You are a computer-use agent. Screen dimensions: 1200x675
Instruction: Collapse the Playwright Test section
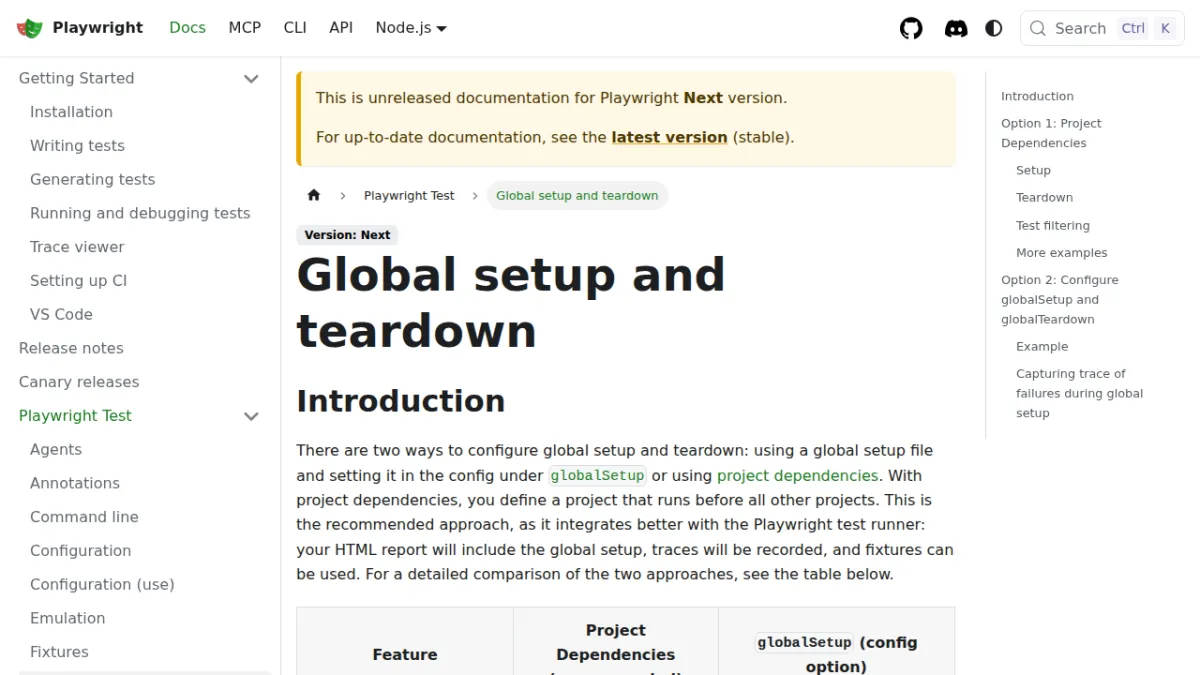click(251, 416)
